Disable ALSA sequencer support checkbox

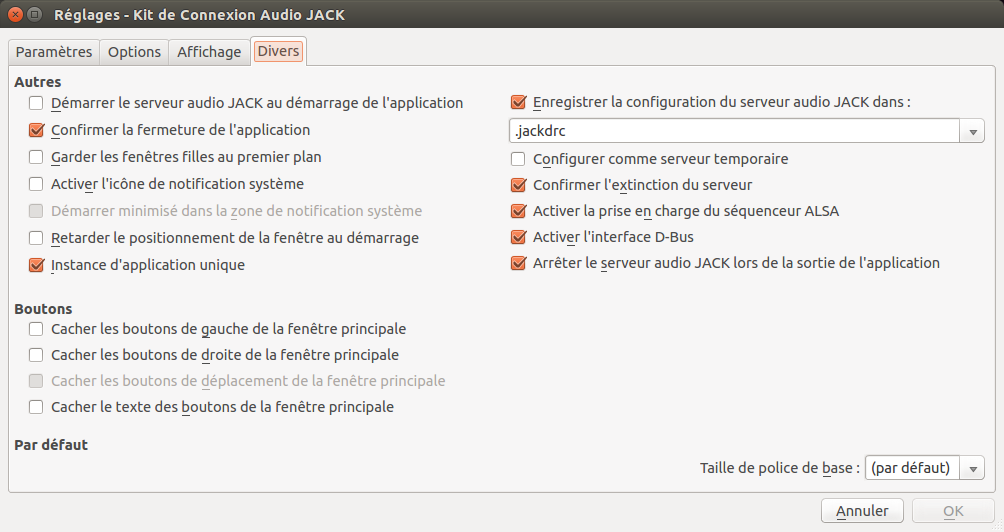(x=518, y=211)
